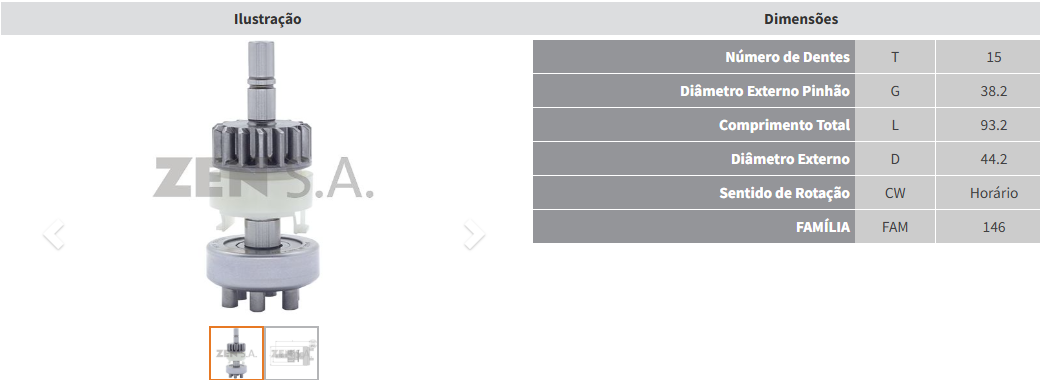Open the technical drawing thumbnail
1040x380 pixels.
292,353
